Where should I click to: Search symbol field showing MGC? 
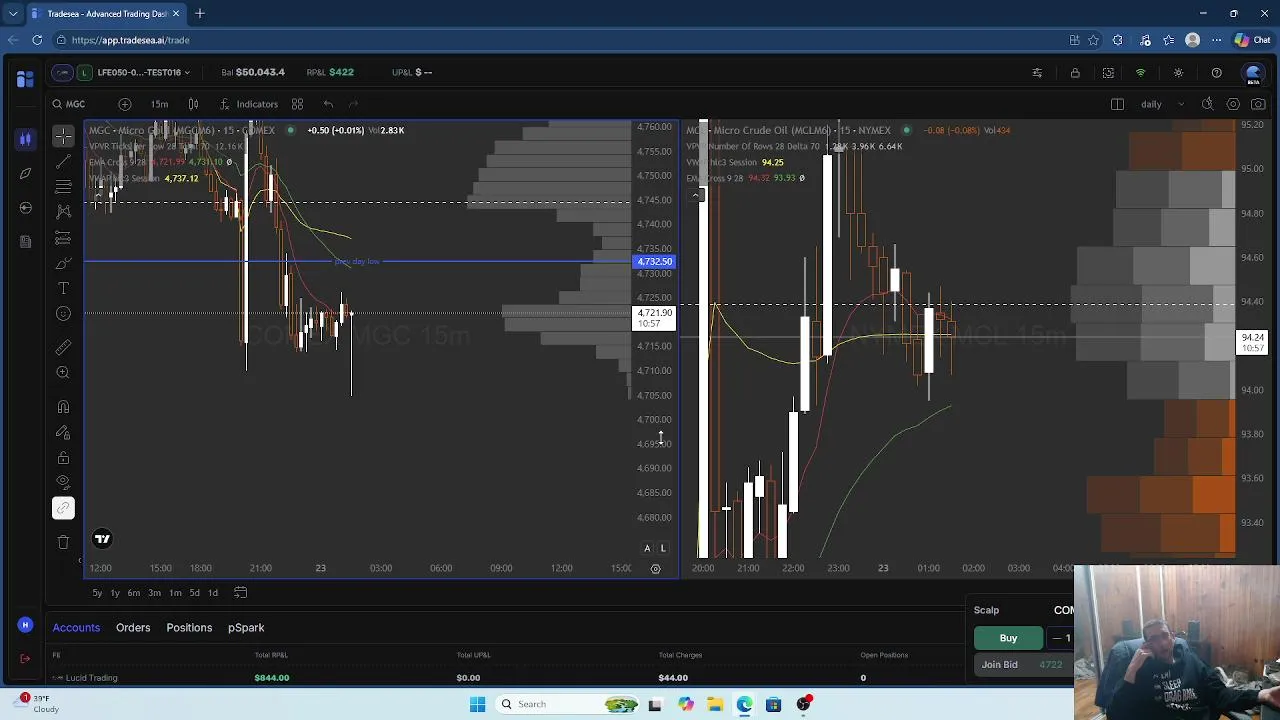[76, 104]
